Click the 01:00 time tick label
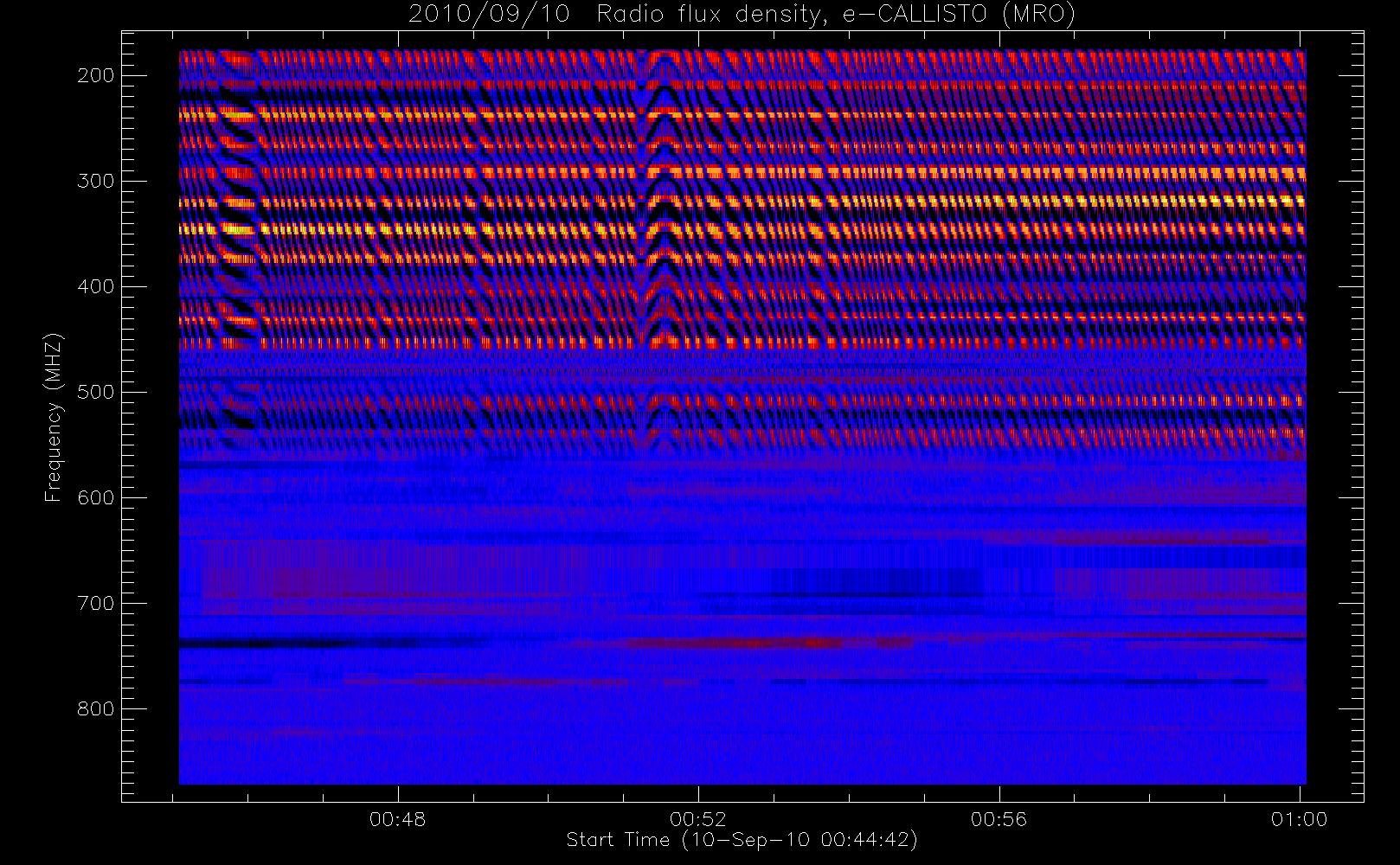The image size is (1400, 865). [x=1299, y=819]
